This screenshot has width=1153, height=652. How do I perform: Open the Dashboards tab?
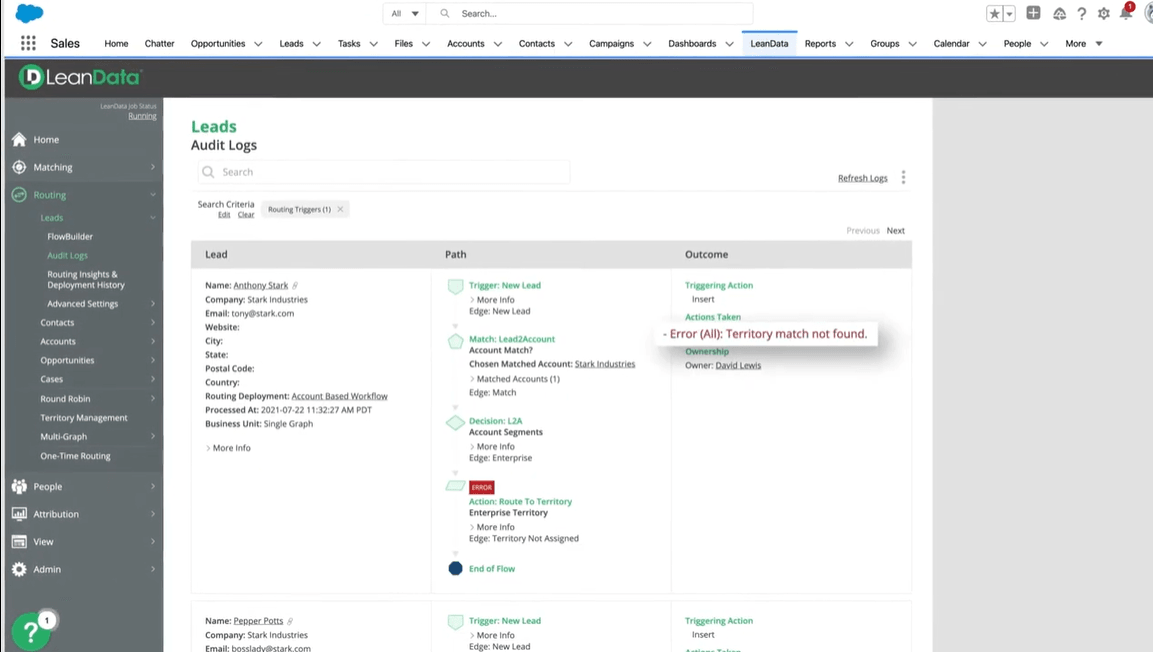click(x=692, y=43)
